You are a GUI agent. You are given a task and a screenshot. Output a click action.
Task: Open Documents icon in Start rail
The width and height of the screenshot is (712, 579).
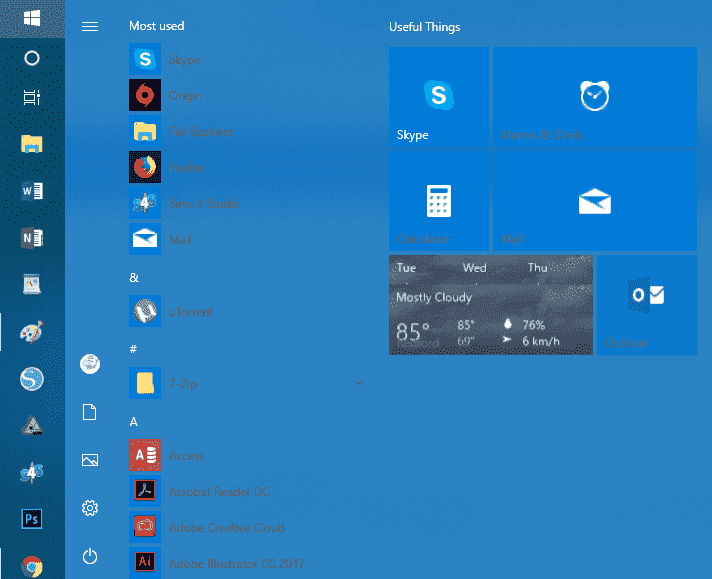click(x=89, y=412)
